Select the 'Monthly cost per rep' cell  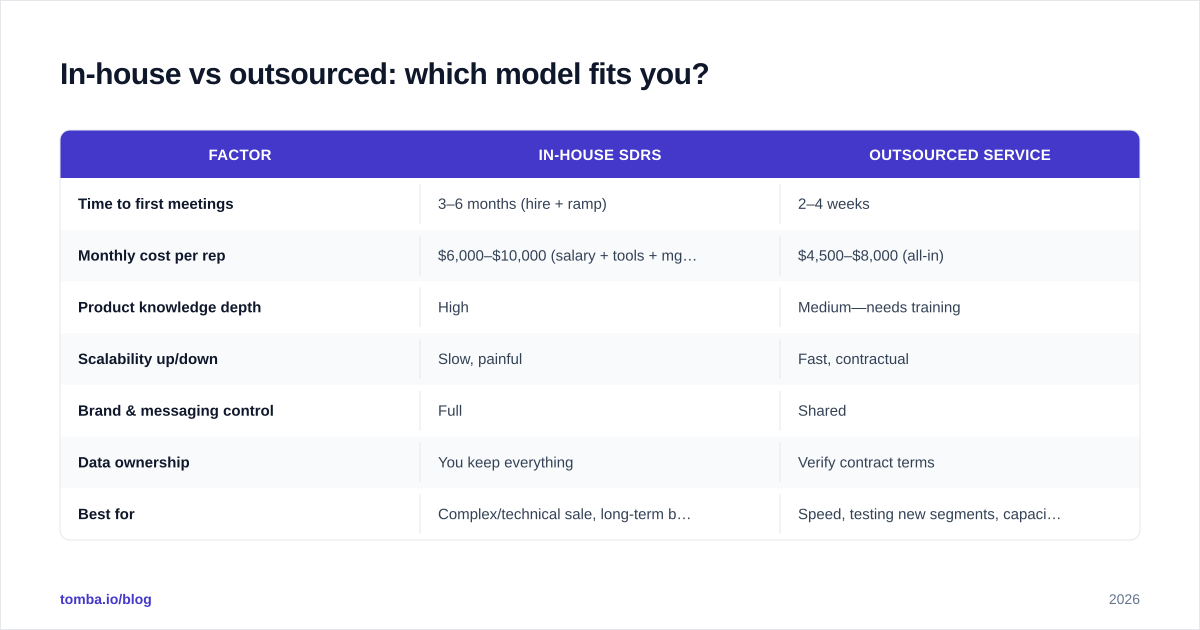coord(240,256)
